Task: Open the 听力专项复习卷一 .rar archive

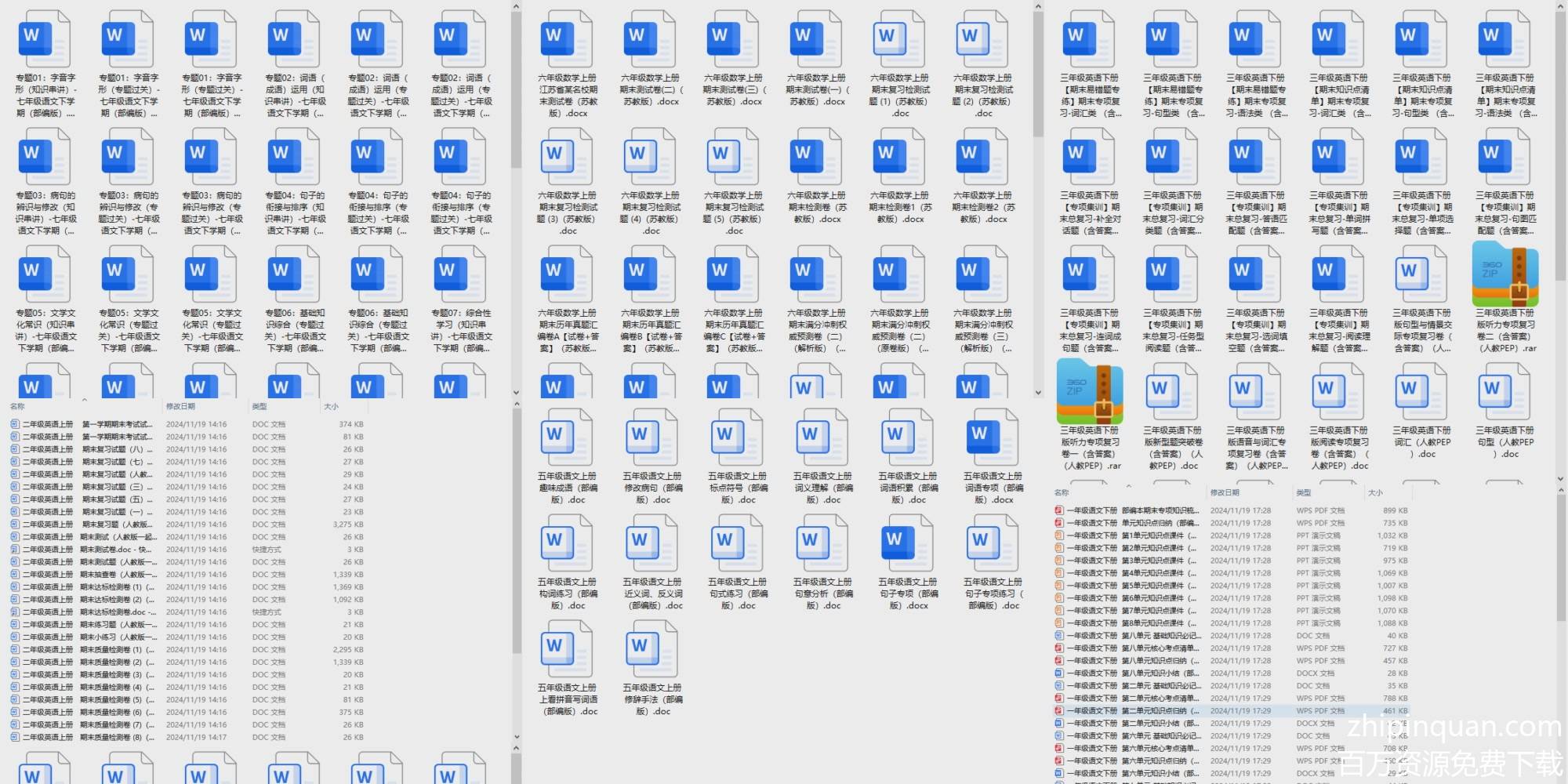Action: pyautogui.click(x=1090, y=392)
